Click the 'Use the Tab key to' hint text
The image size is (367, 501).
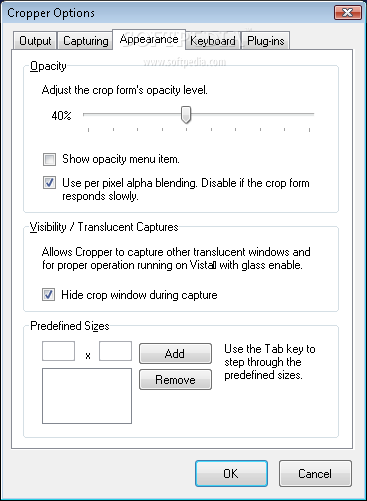pyautogui.click(x=270, y=349)
